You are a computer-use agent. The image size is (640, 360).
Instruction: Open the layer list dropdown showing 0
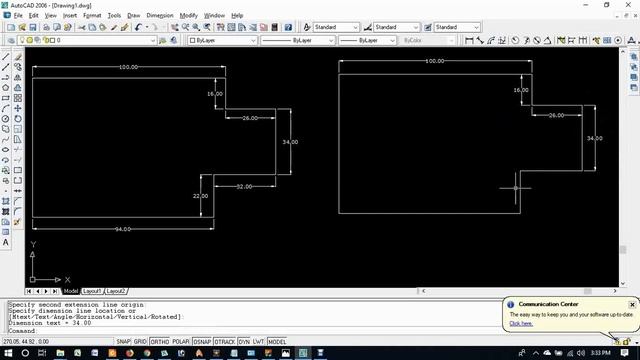pyautogui.click(x=88, y=40)
